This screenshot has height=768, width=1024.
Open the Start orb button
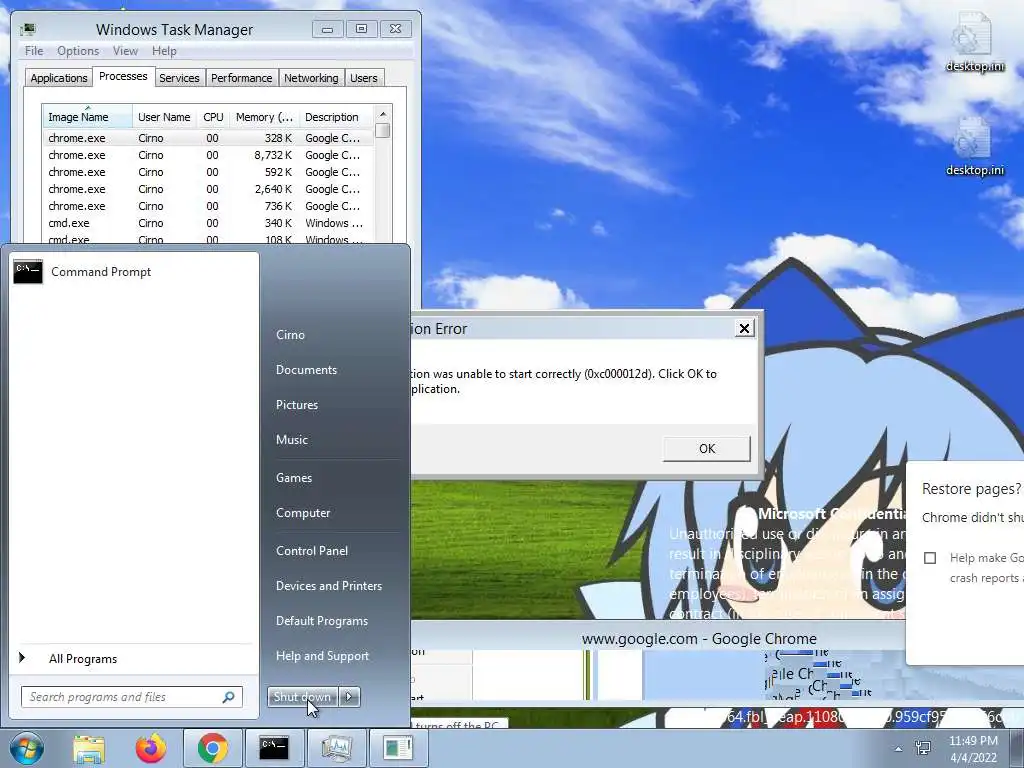[x=26, y=748]
